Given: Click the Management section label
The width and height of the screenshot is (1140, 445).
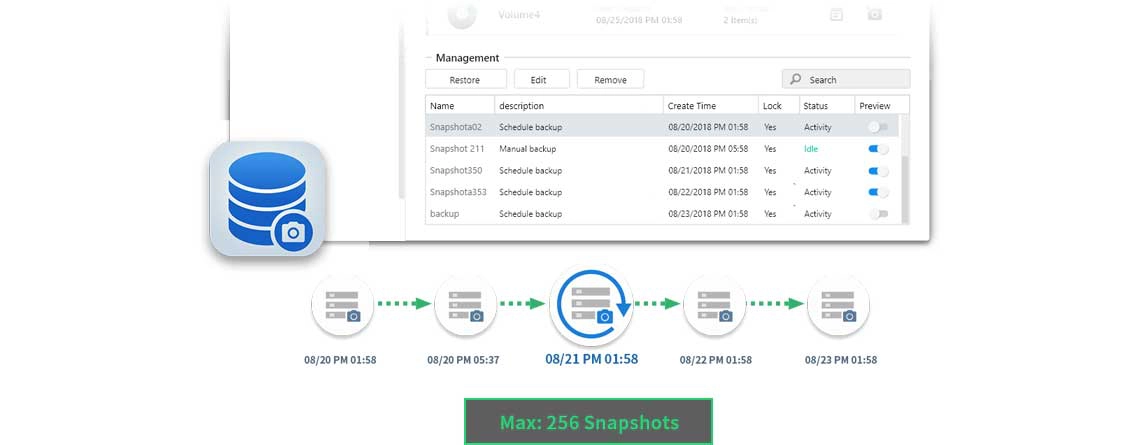Looking at the screenshot, I should point(467,57).
